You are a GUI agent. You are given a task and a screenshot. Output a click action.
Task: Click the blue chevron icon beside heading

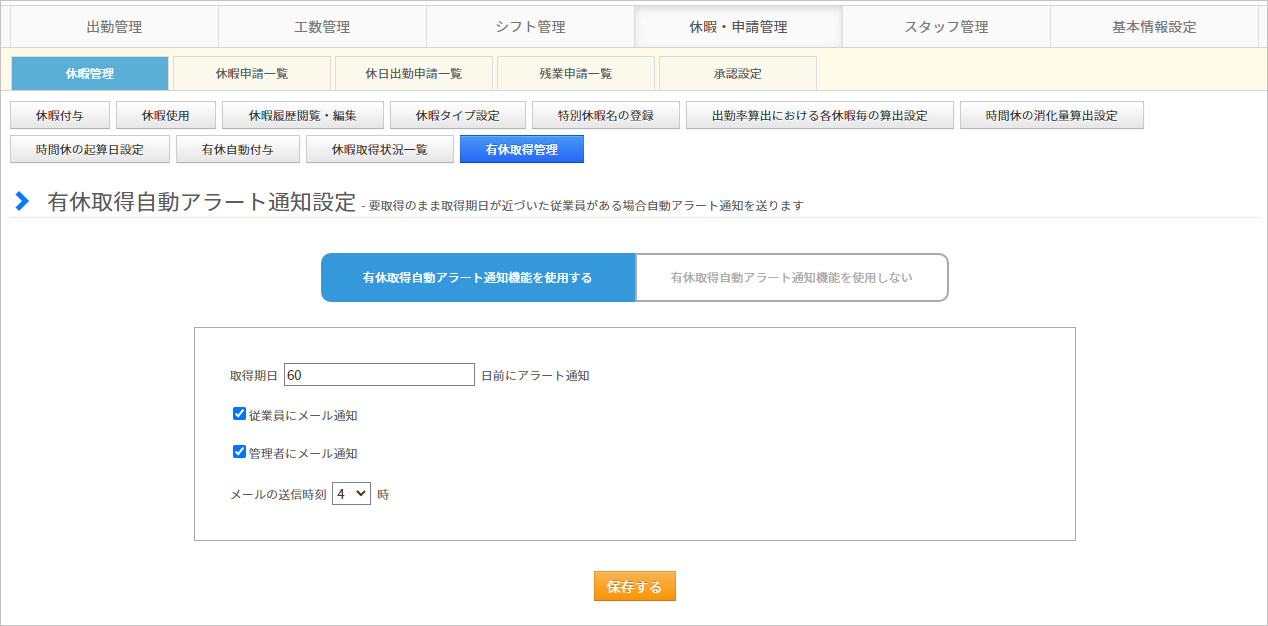point(22,201)
